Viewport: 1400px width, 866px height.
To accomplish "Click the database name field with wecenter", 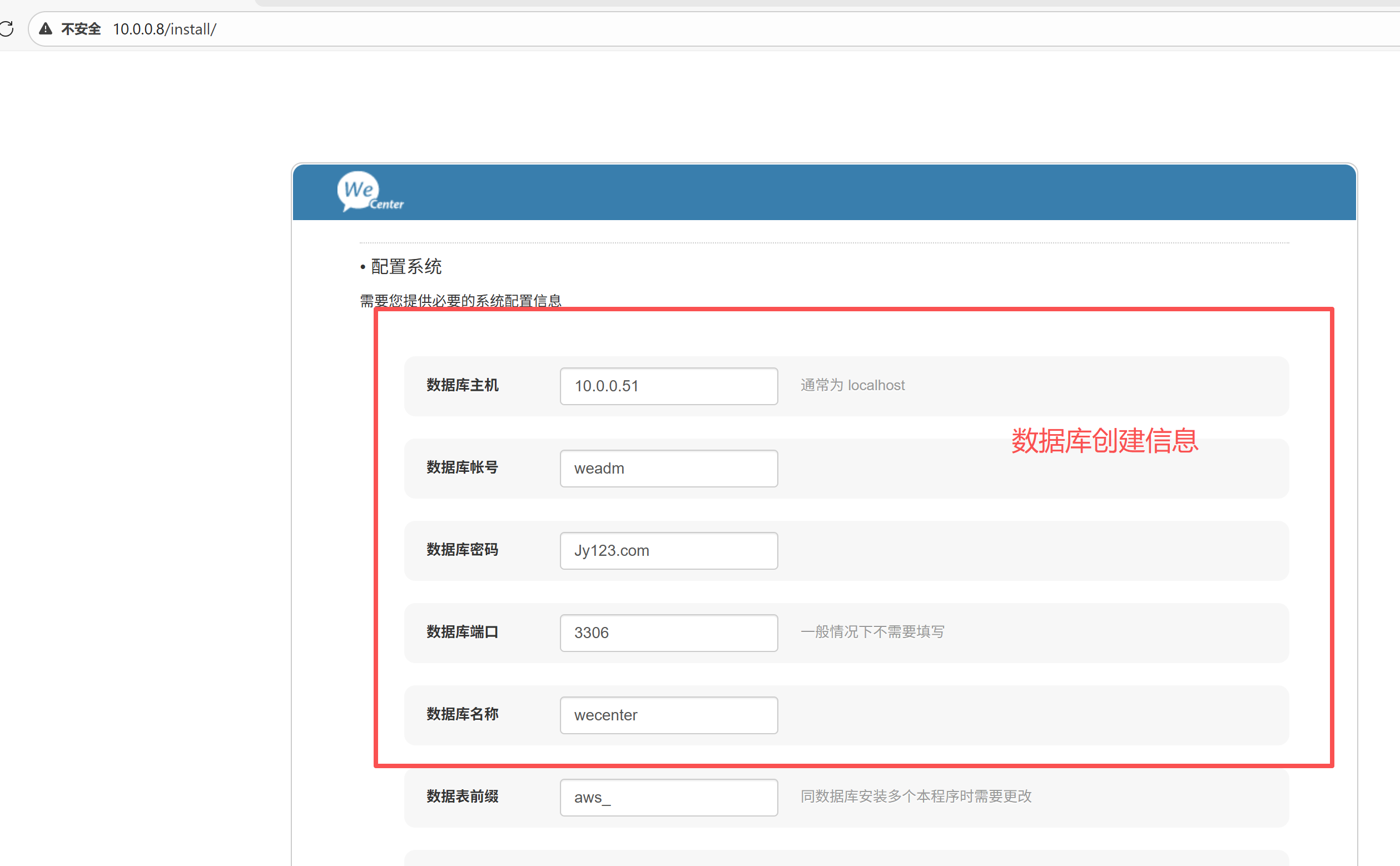I will point(668,715).
